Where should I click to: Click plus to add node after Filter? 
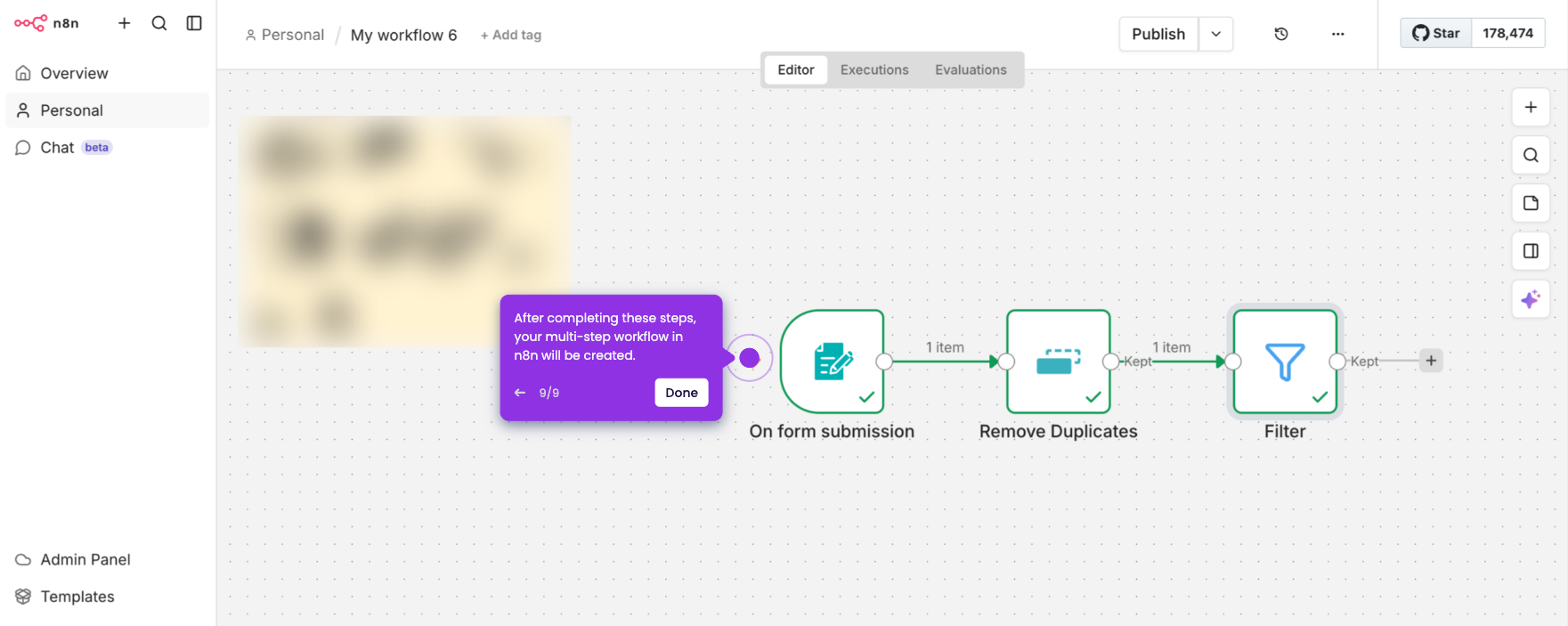click(x=1431, y=361)
